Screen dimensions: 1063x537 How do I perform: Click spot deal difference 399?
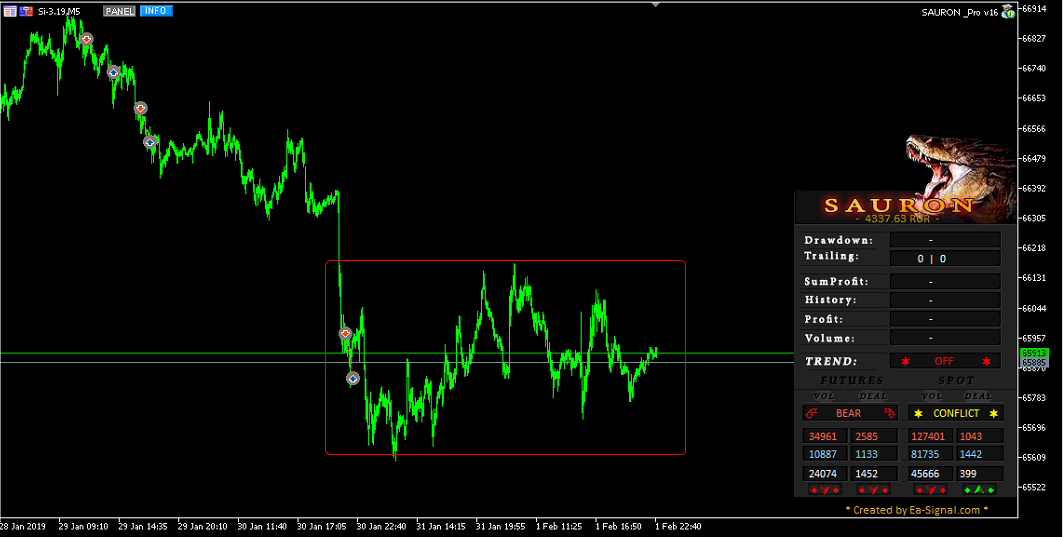(x=980, y=474)
